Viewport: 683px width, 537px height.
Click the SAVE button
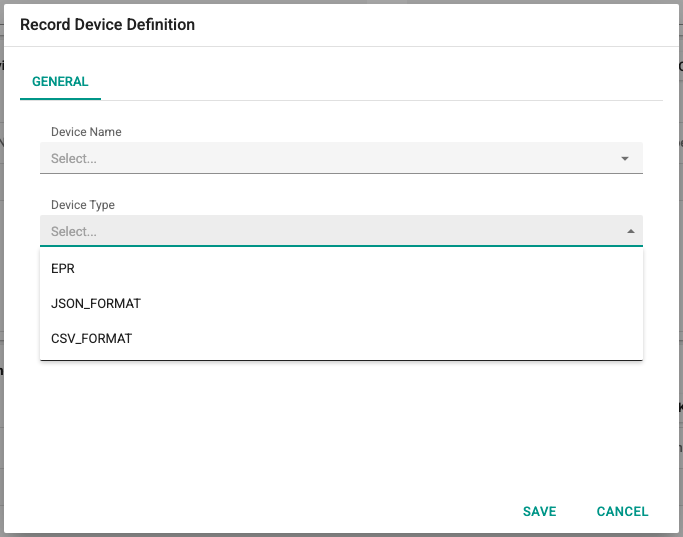coord(539,511)
